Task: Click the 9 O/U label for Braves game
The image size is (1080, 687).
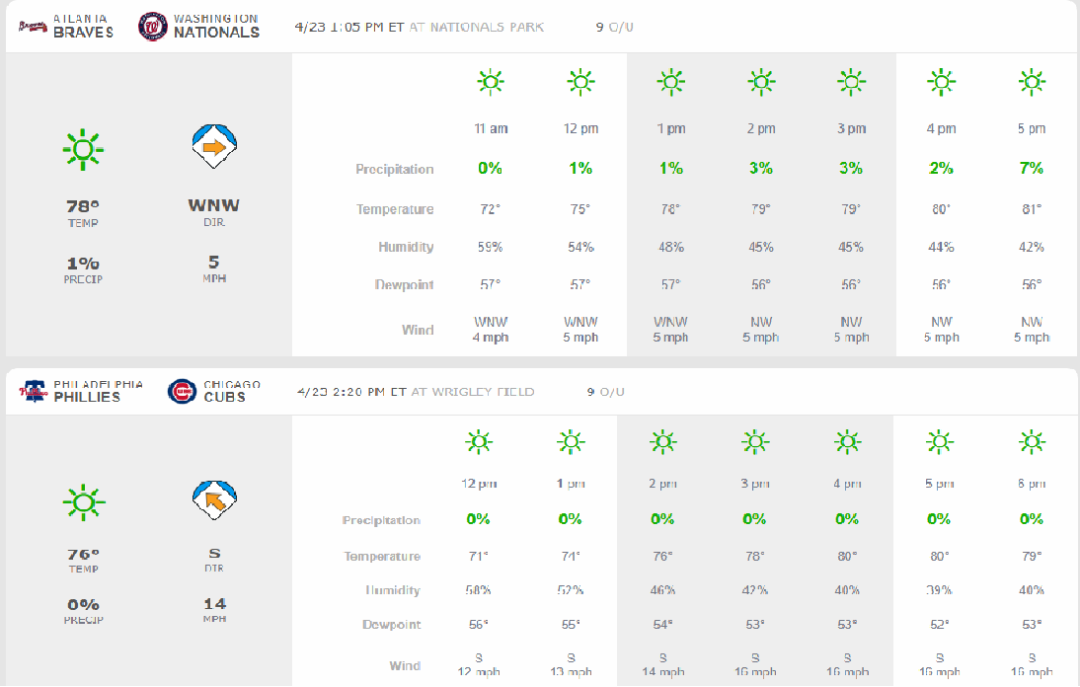Action: click(x=614, y=27)
